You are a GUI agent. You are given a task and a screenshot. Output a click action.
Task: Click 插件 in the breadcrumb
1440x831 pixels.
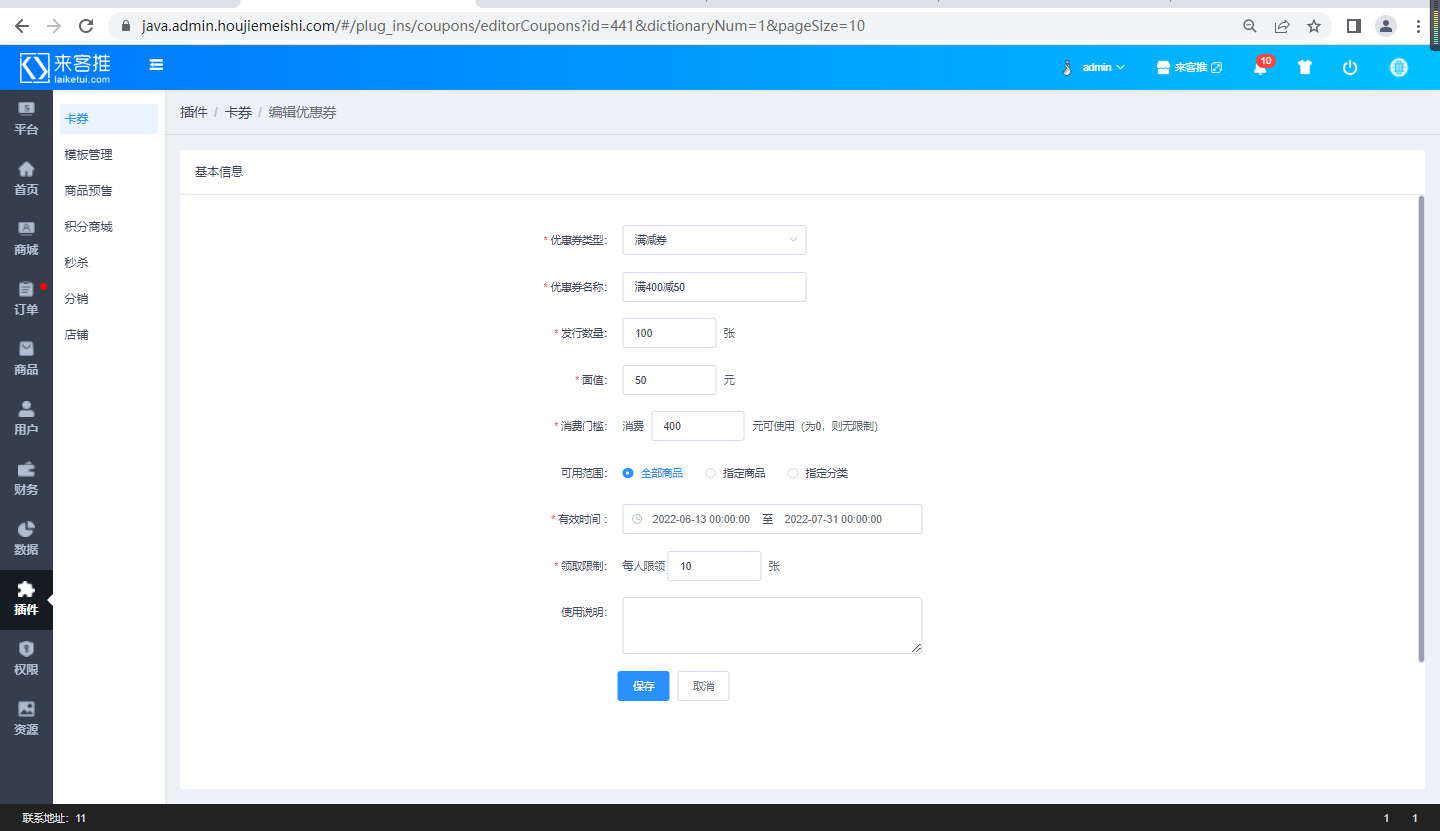[x=193, y=113]
